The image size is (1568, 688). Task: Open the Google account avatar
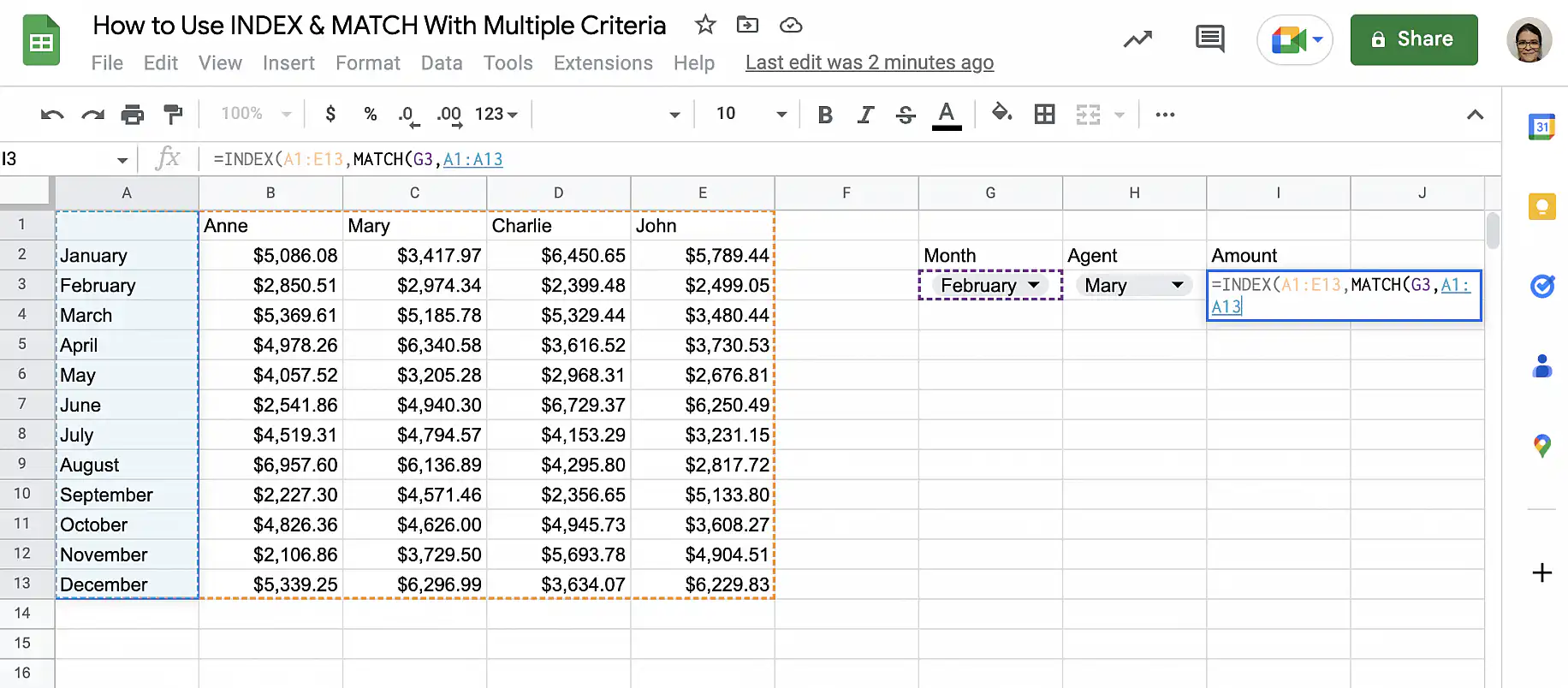click(x=1529, y=39)
